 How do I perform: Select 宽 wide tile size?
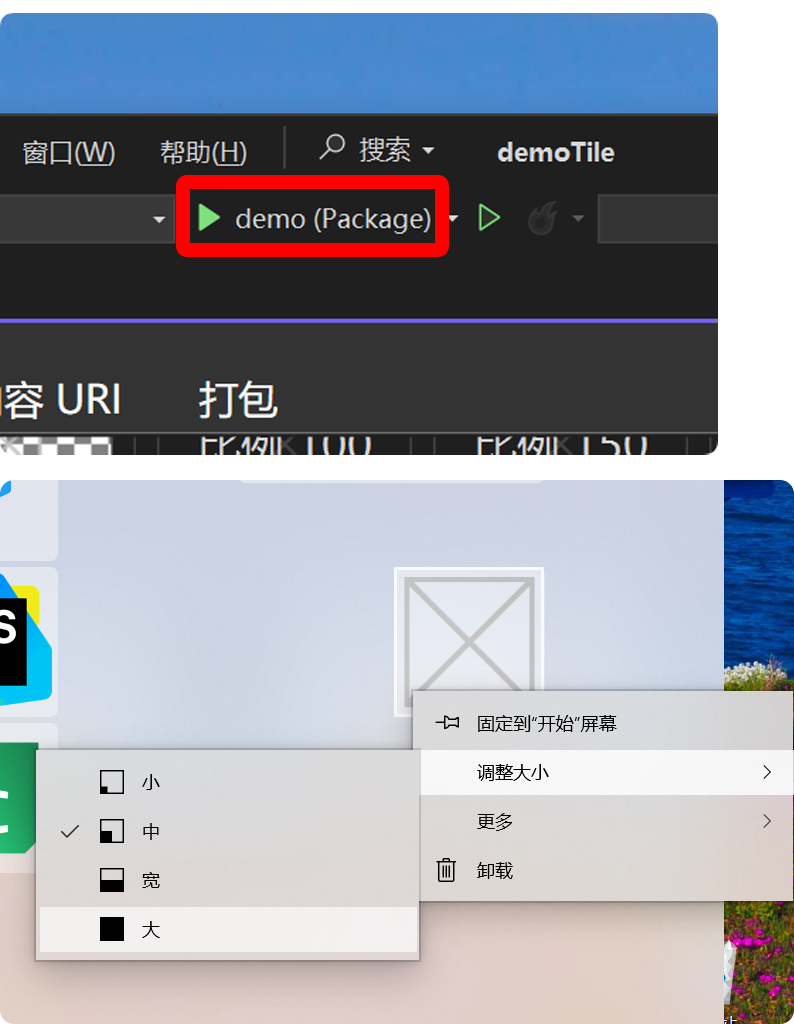coord(228,880)
